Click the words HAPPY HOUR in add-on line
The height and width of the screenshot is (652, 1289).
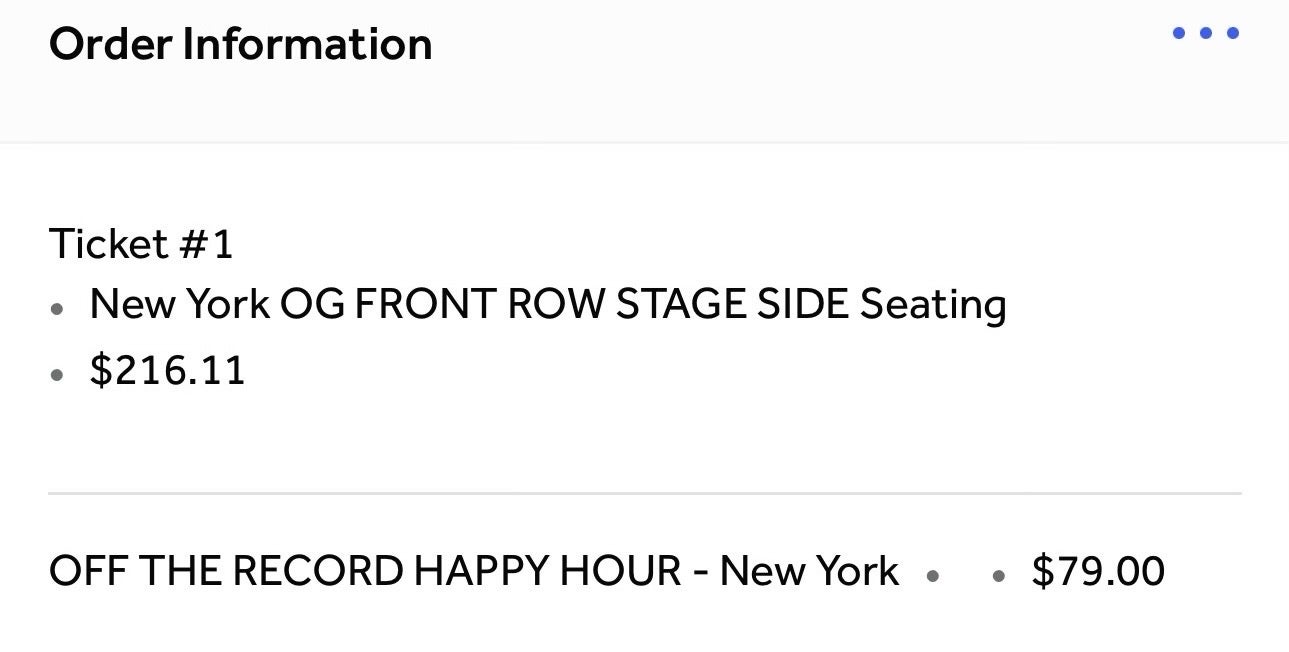tap(548, 571)
